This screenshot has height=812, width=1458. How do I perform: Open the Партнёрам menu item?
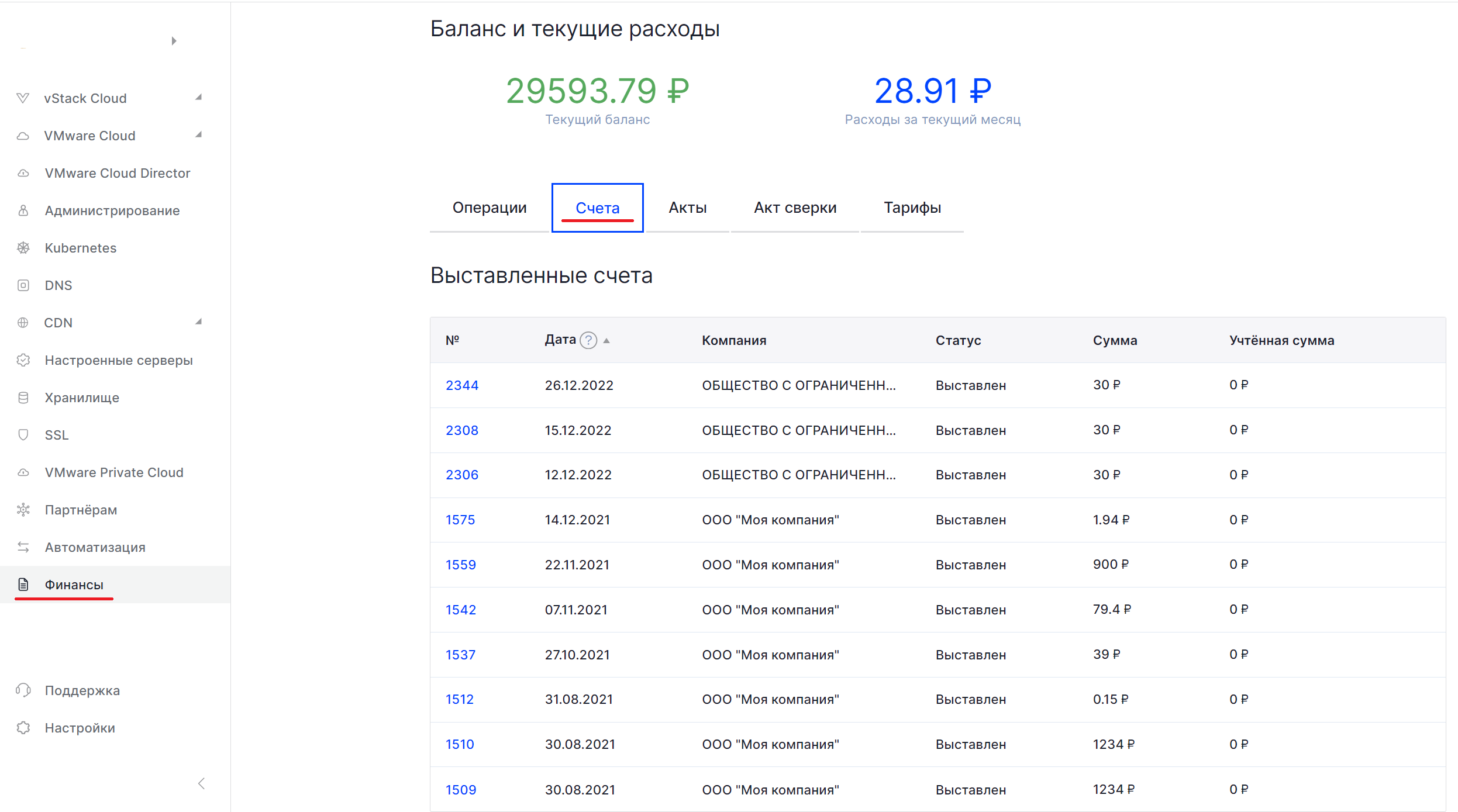[81, 510]
